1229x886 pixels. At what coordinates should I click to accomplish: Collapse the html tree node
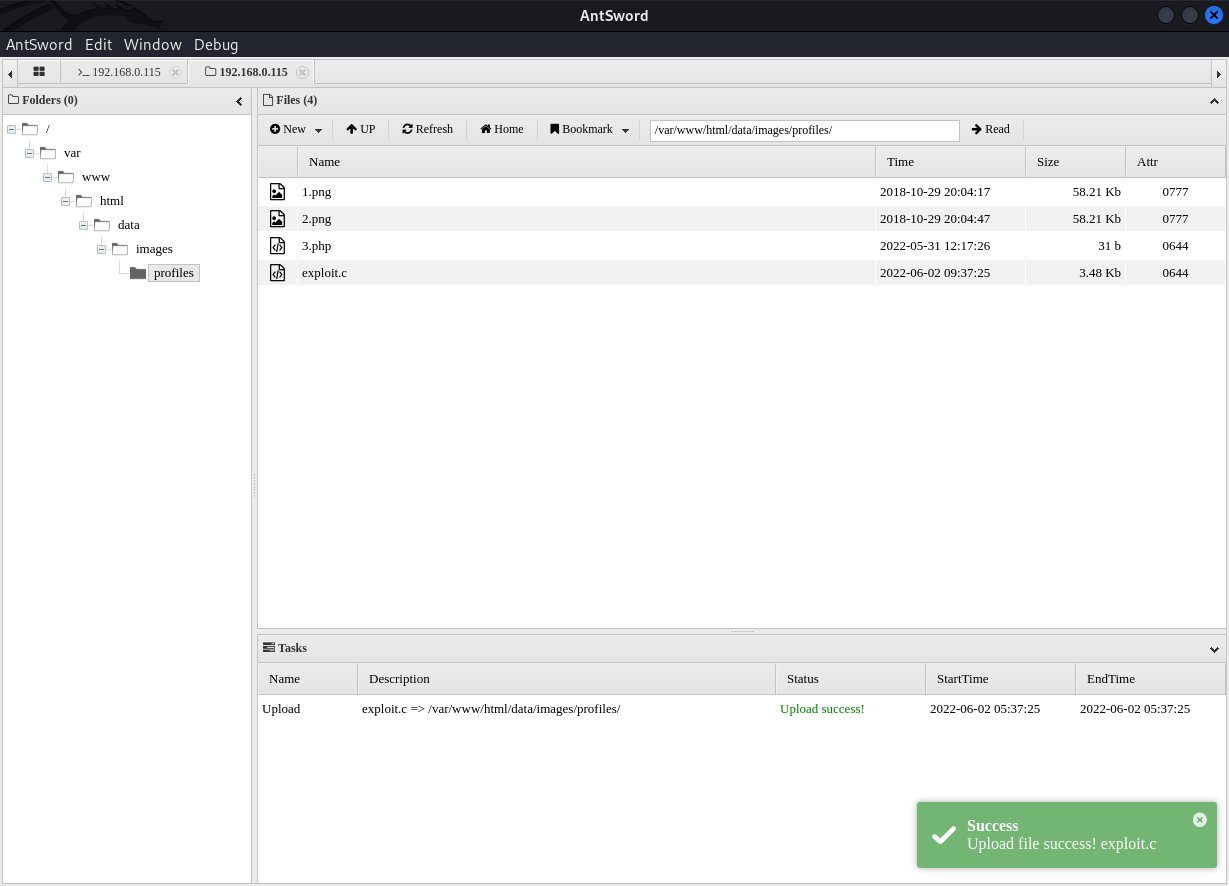click(65, 201)
